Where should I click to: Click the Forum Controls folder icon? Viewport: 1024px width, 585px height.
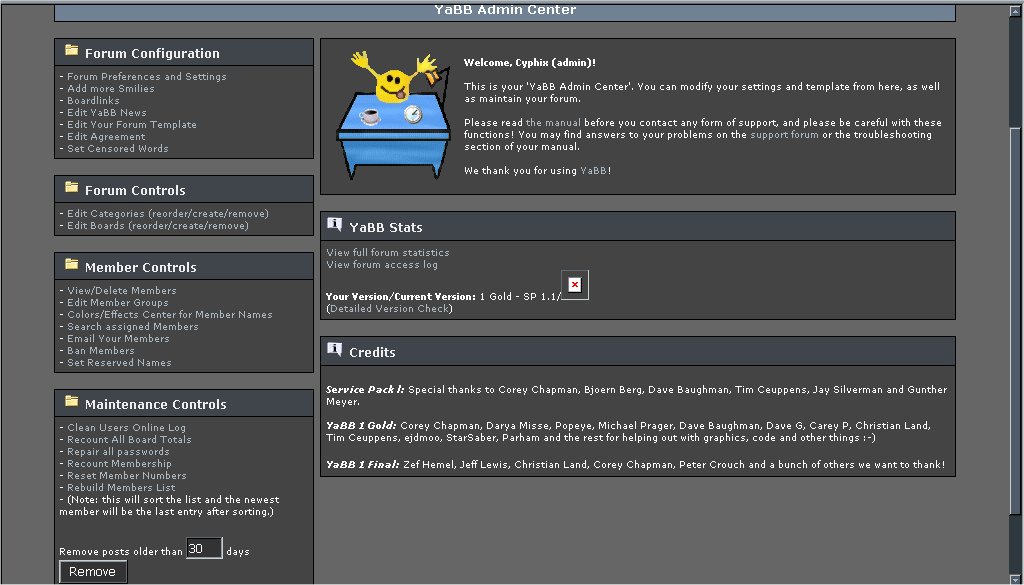click(71, 187)
